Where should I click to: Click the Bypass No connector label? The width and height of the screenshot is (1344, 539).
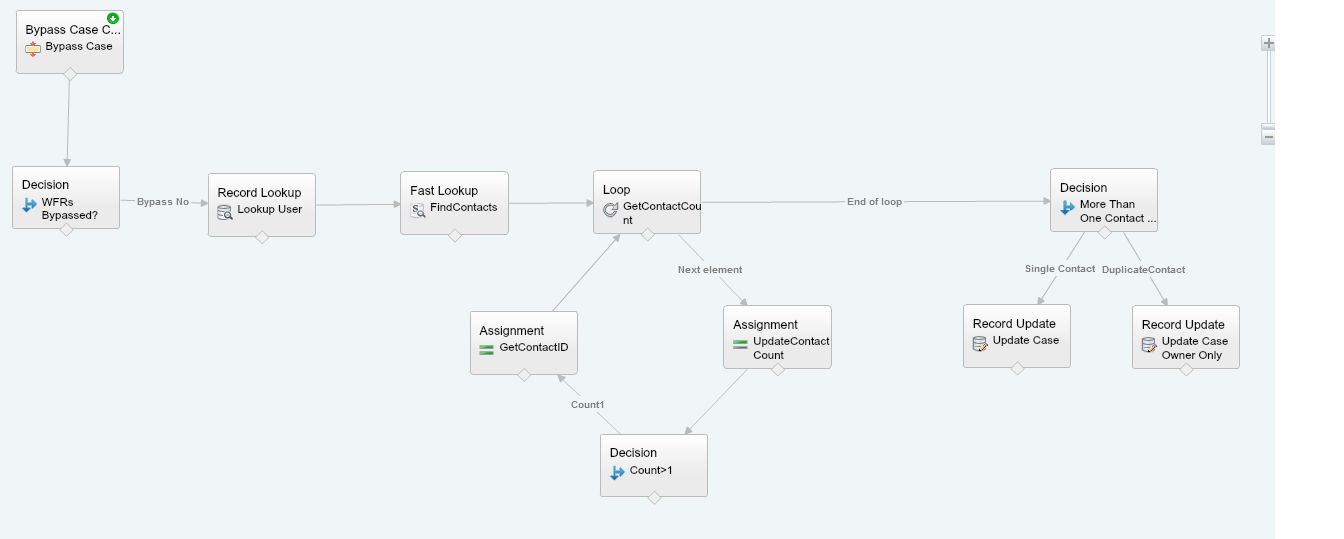[x=163, y=202]
